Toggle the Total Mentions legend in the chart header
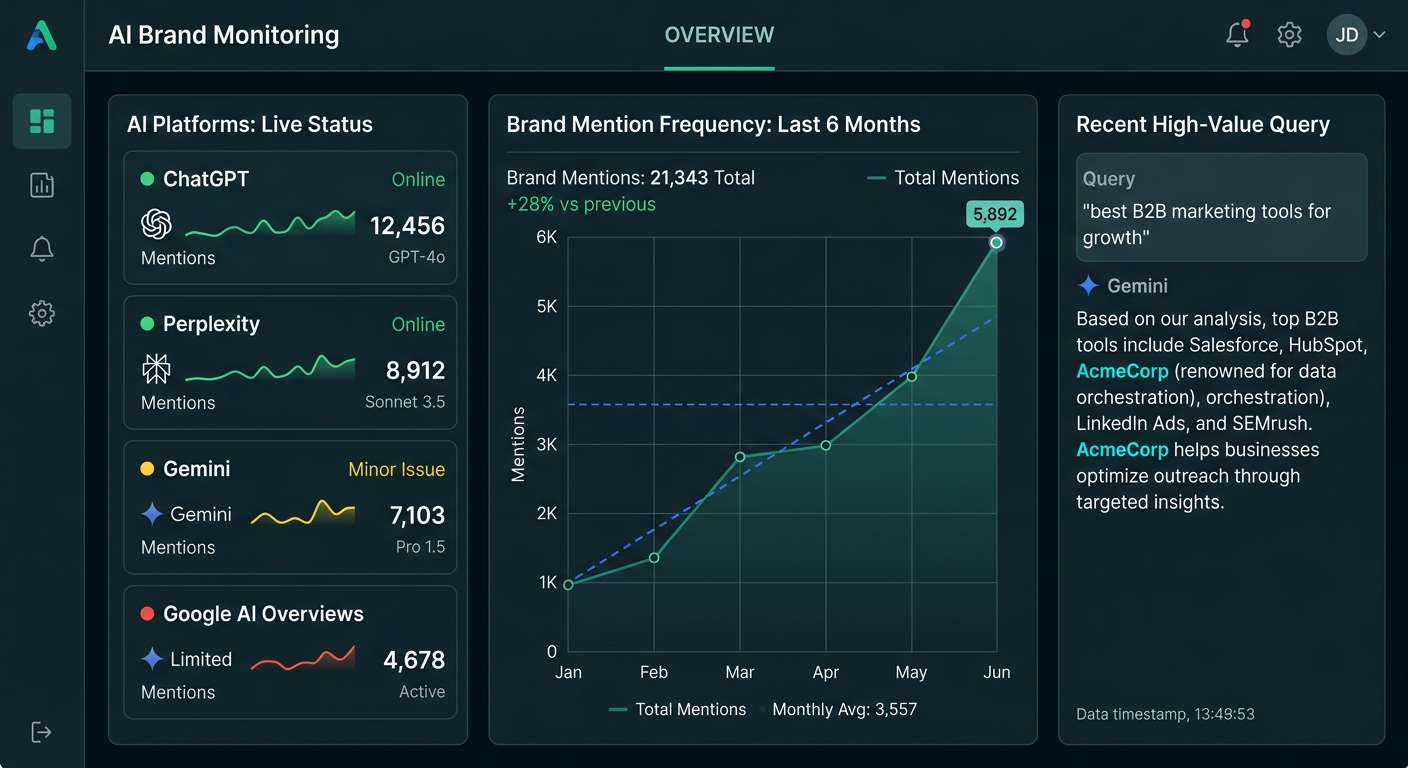This screenshot has width=1408, height=768. point(942,177)
